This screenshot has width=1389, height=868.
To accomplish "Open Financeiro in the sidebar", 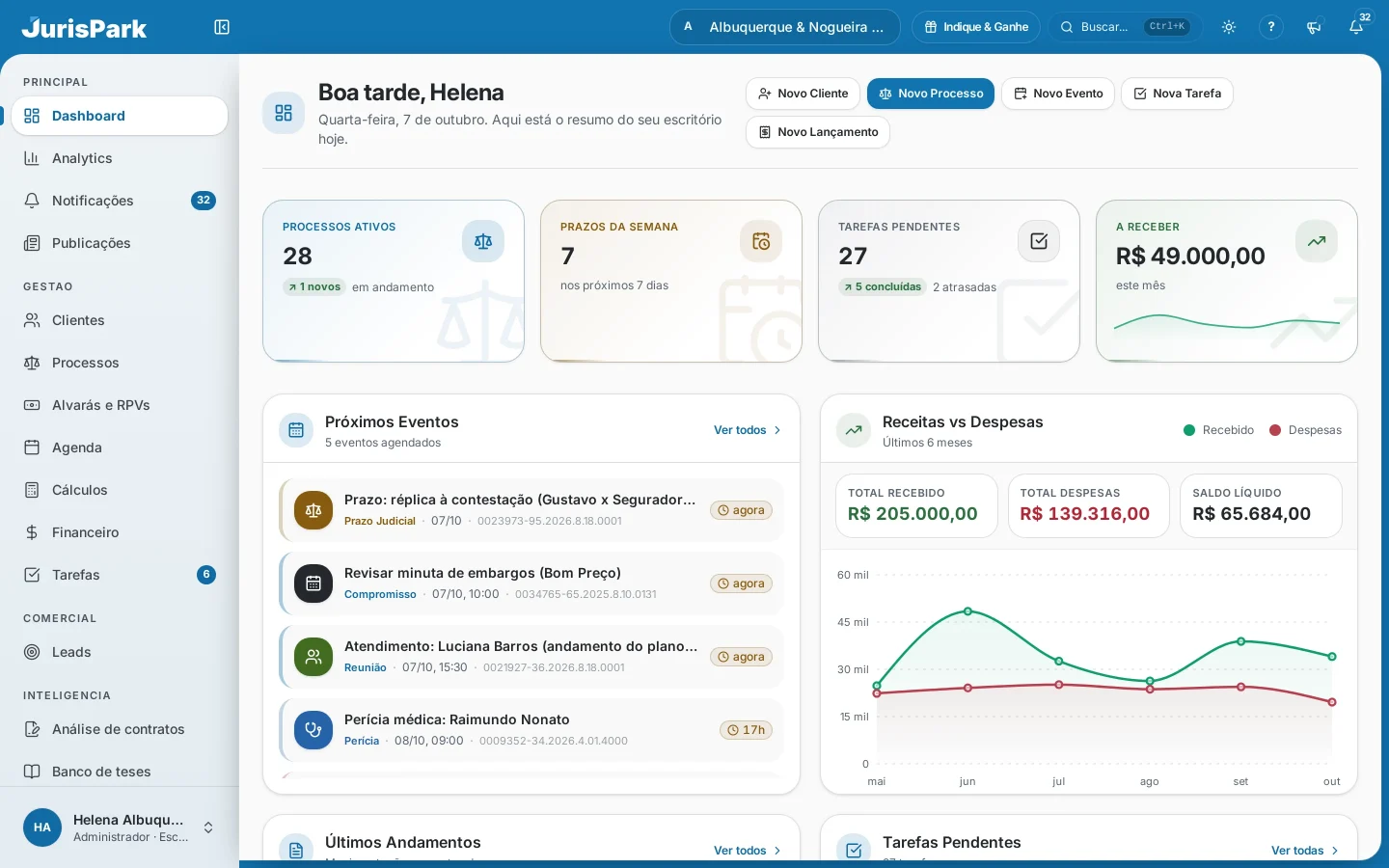I will point(120,532).
